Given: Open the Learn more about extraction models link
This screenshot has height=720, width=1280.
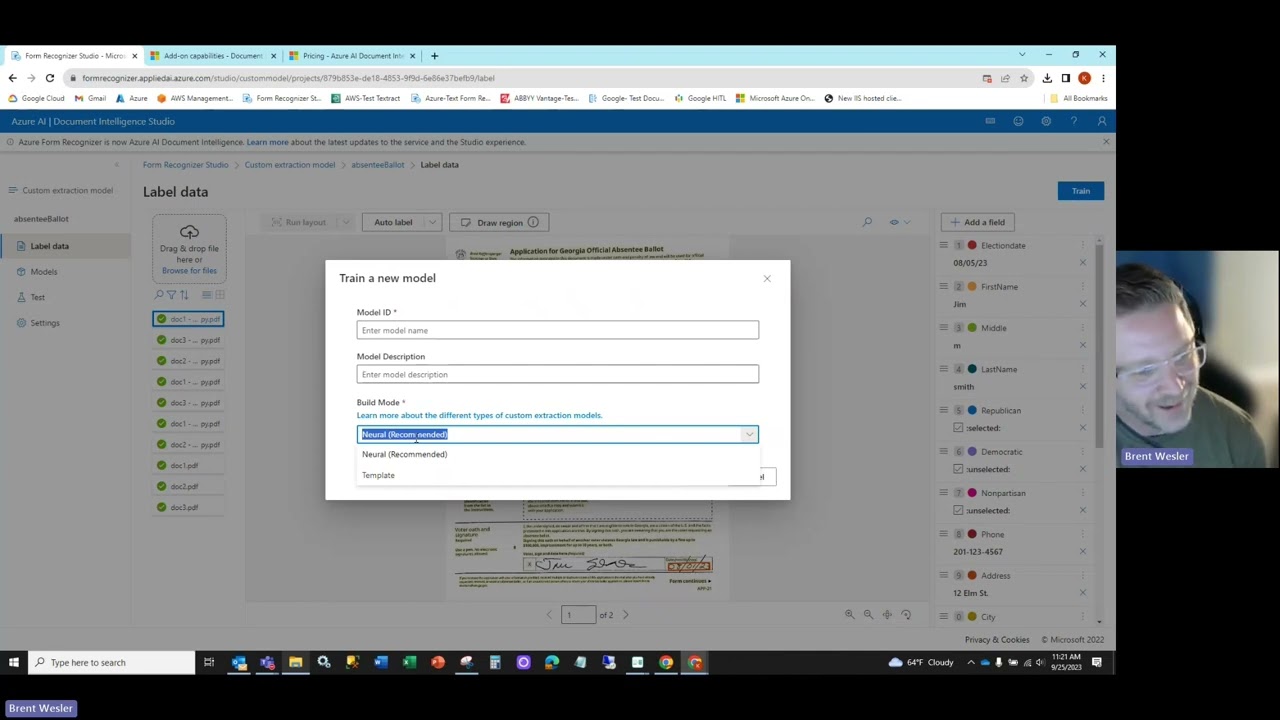Looking at the screenshot, I should (x=479, y=415).
